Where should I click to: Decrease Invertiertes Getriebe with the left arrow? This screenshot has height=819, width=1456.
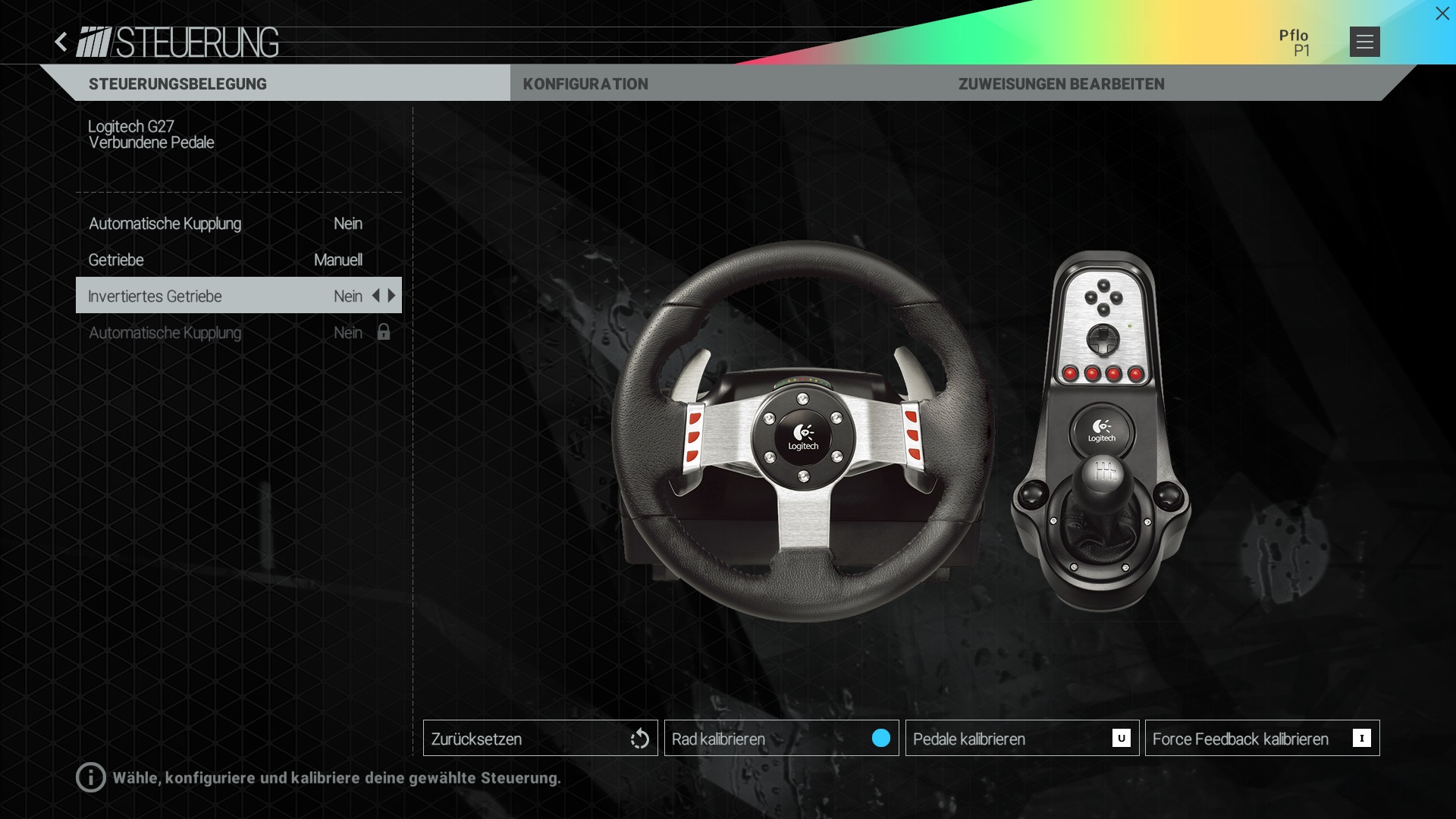[375, 296]
